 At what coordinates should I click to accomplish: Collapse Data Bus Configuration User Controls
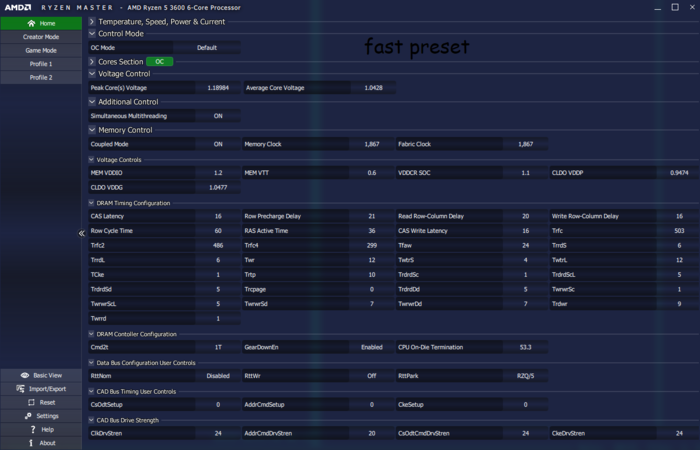(x=92, y=362)
